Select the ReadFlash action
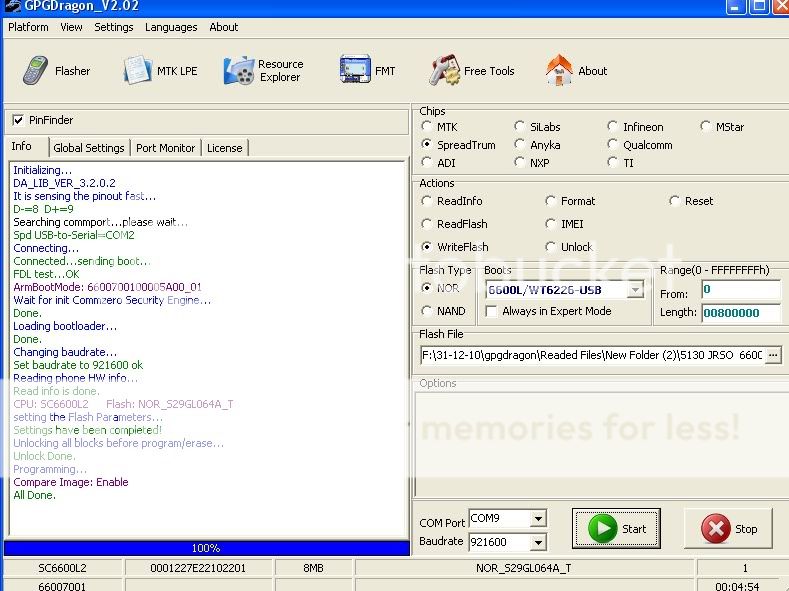Viewport: 789px width, 591px height. coord(426,223)
